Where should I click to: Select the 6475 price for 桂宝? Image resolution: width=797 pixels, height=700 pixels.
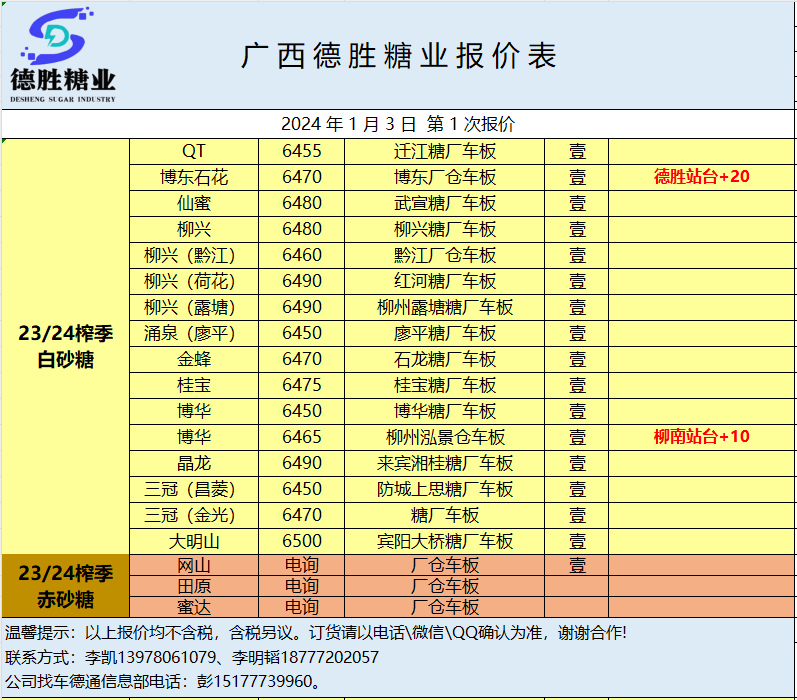tap(302, 385)
